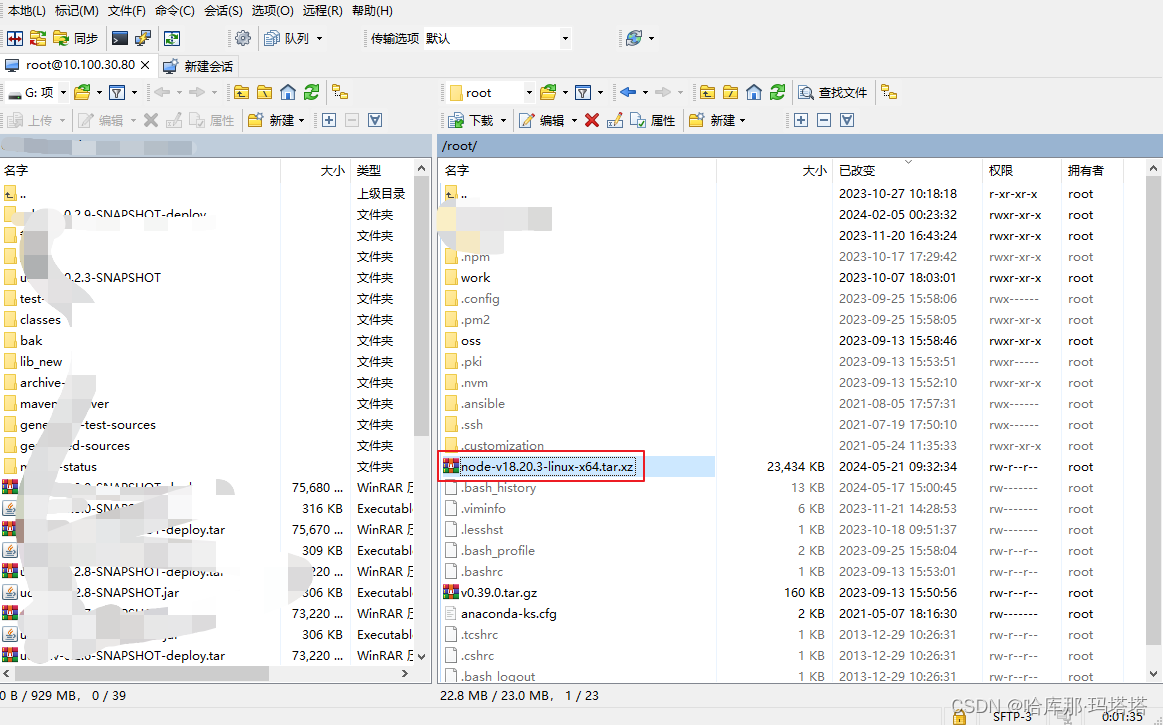Screen dimensions: 1163x725
Task: Click local panel select files plus icon
Action: click(329, 120)
